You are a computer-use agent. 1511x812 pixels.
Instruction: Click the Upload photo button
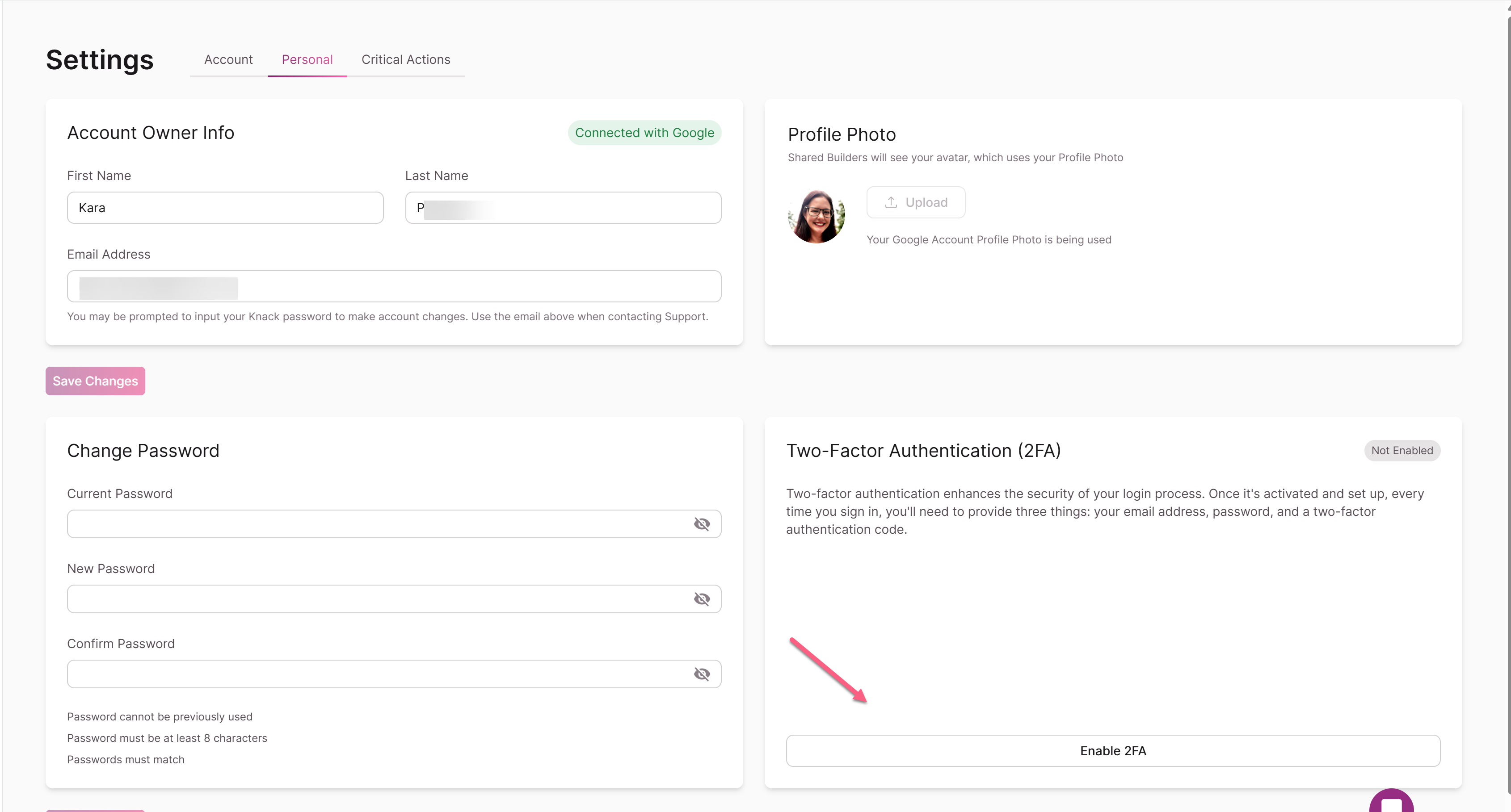pos(916,202)
